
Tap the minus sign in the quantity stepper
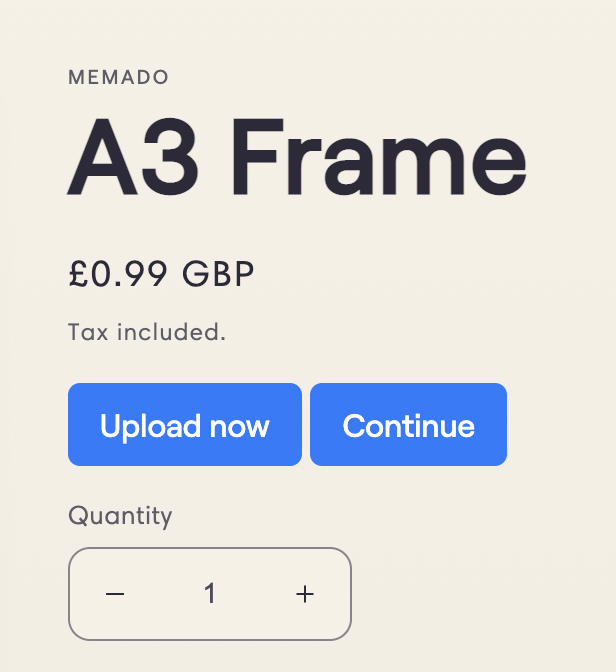pyautogui.click(x=115, y=594)
